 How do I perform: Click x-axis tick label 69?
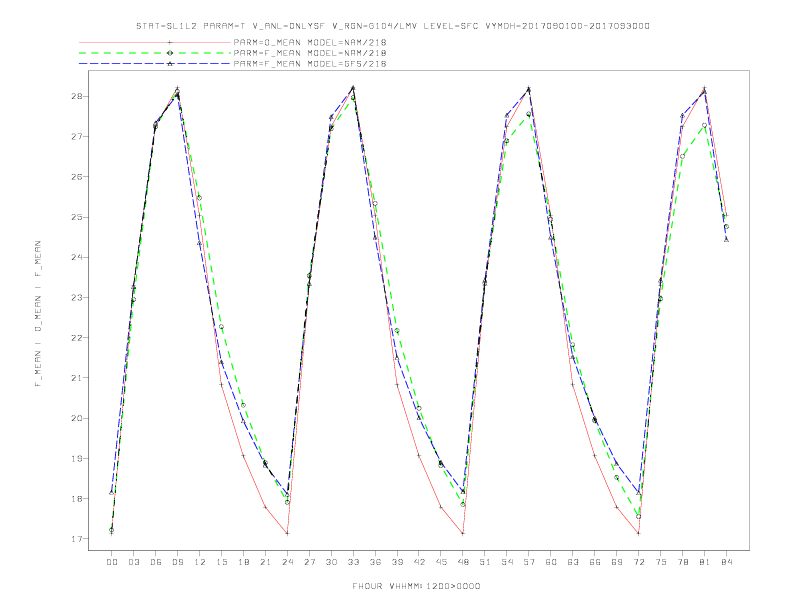[617, 562]
